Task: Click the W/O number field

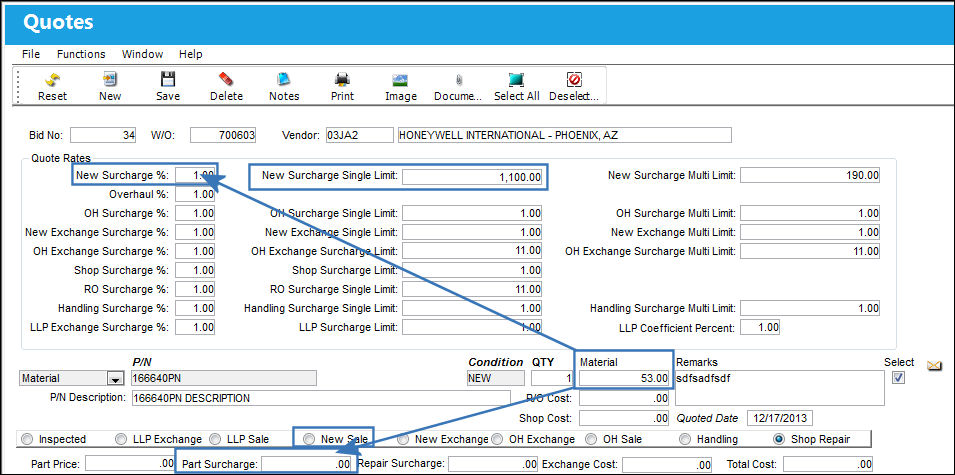Action: 223,135
